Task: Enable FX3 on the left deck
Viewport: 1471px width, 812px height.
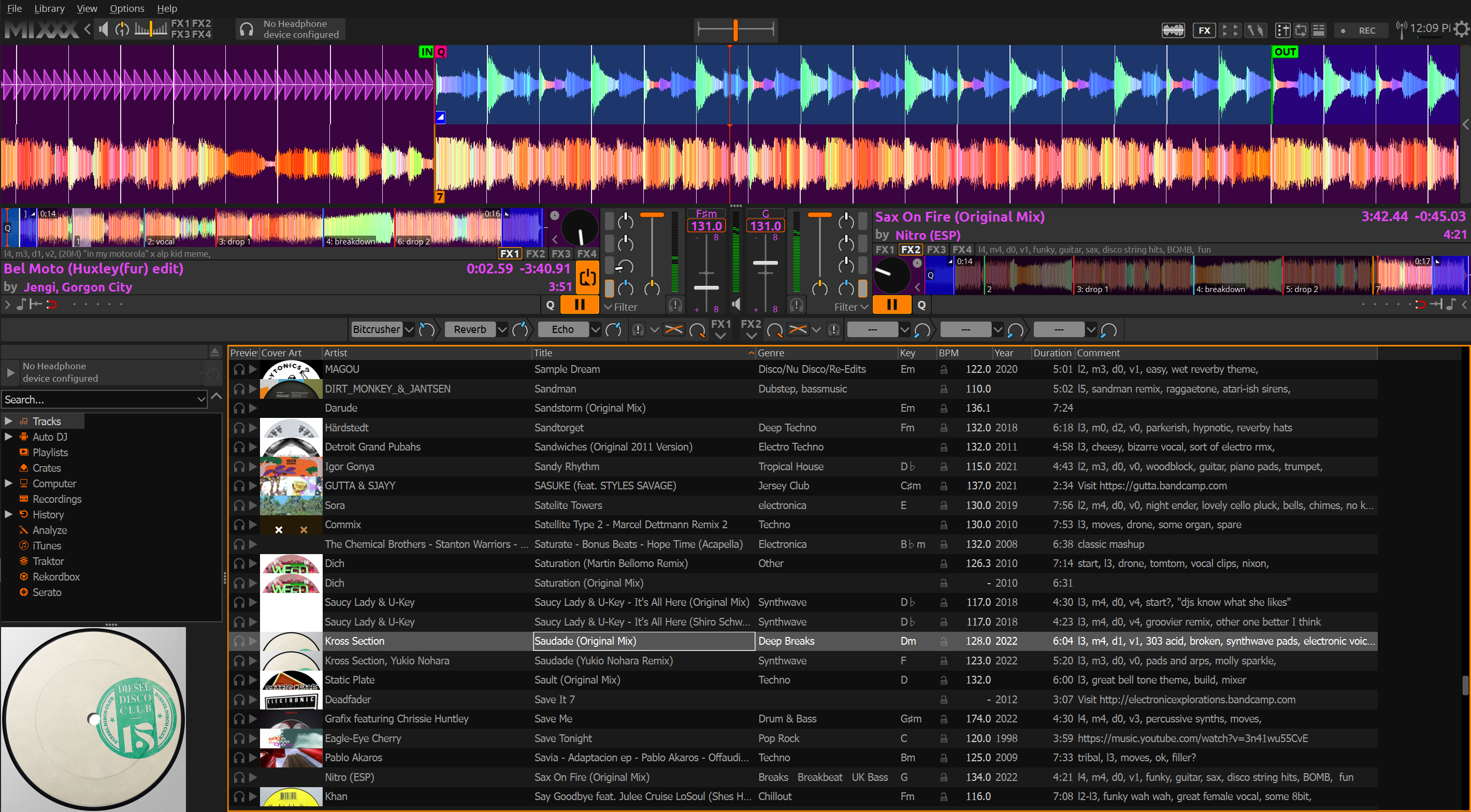Action: point(560,254)
